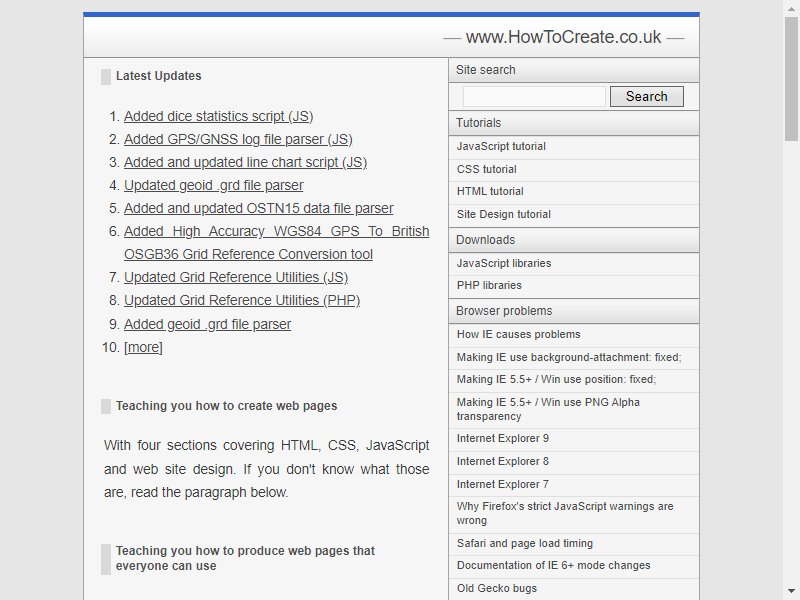800x600 pixels.
Task: Go to the CSS tutorial
Action: point(574,169)
